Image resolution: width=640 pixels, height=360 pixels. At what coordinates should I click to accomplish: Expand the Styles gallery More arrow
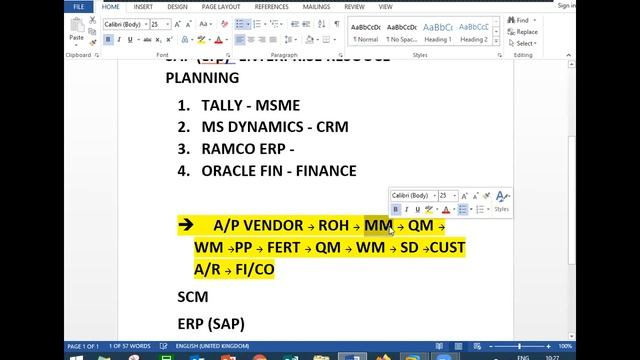click(x=496, y=41)
